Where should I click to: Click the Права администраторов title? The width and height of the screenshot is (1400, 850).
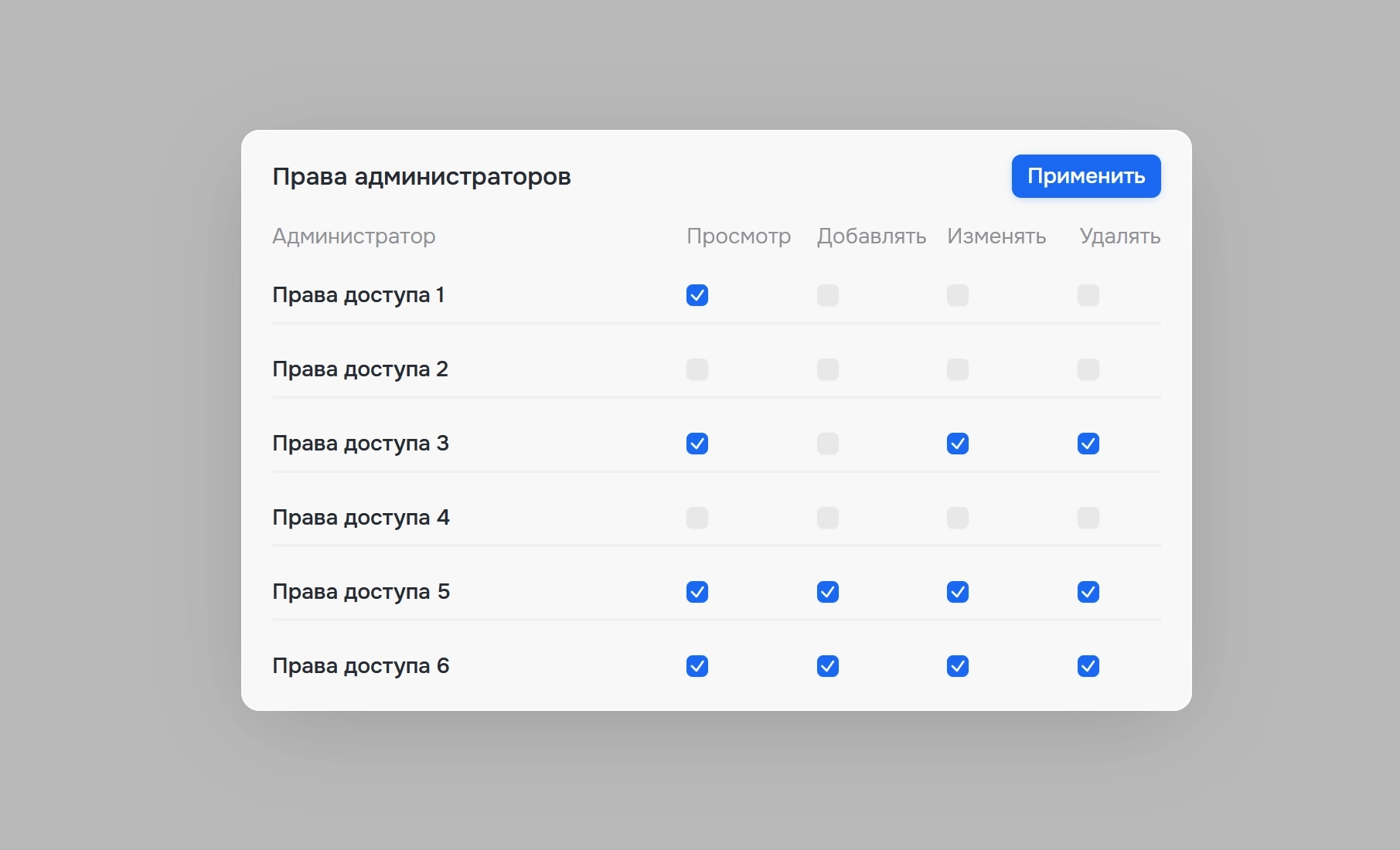(x=422, y=177)
